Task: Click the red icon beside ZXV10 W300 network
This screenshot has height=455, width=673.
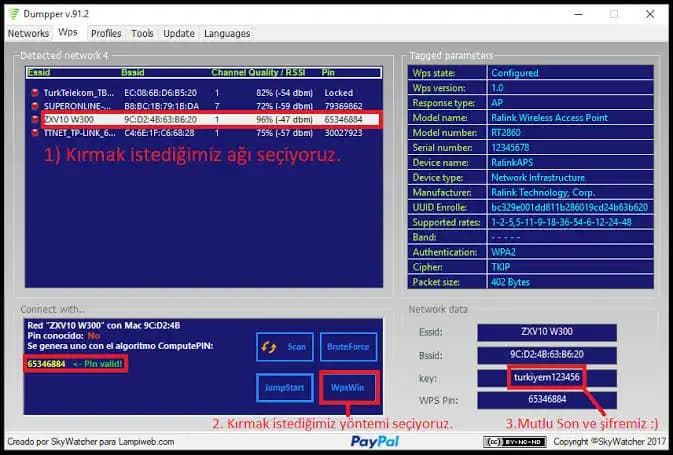Action: [36, 118]
